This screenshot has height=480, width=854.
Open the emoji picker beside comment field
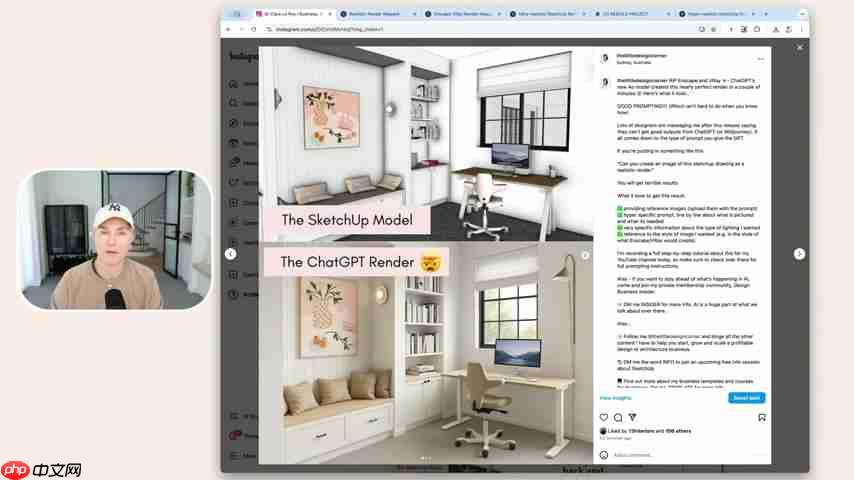click(603, 454)
